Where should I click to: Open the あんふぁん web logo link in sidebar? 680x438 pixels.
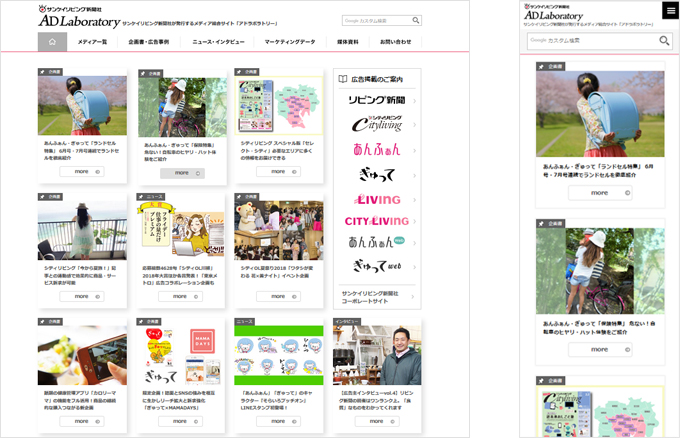[x=376, y=242]
